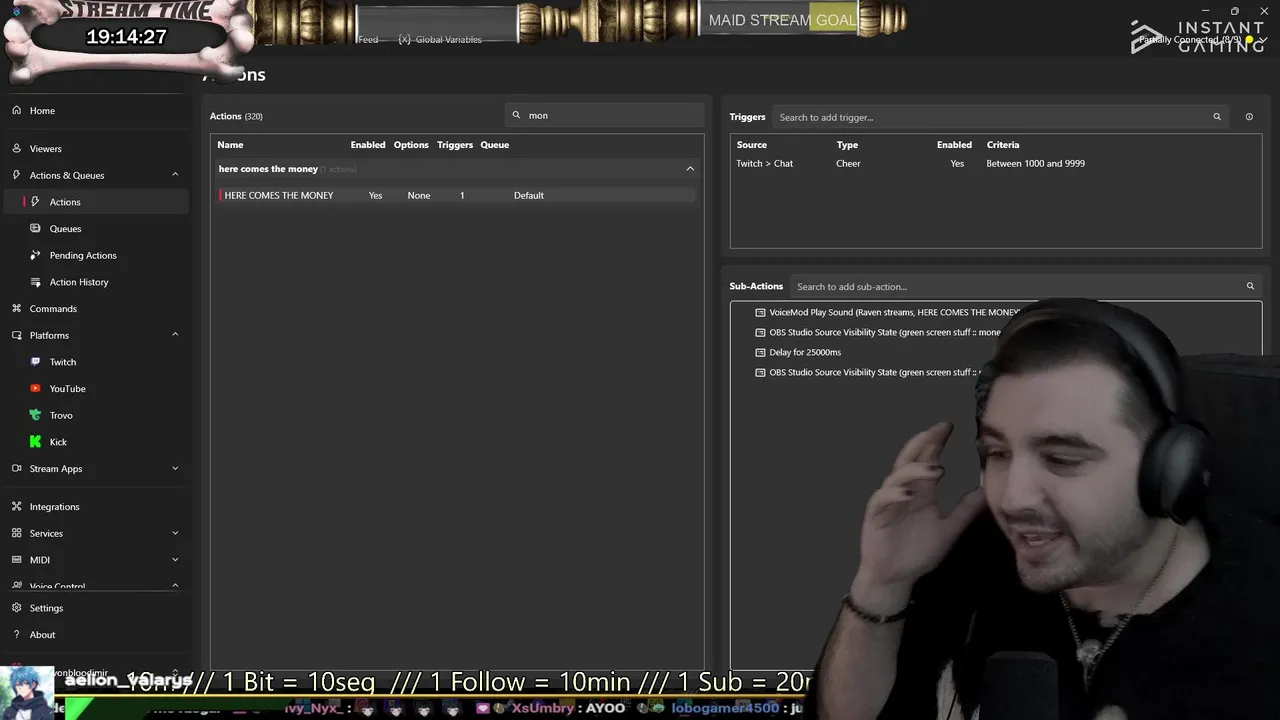Image resolution: width=1280 pixels, height=720 pixels.
Task: Open the Trovo platform settings
Action: coord(61,415)
